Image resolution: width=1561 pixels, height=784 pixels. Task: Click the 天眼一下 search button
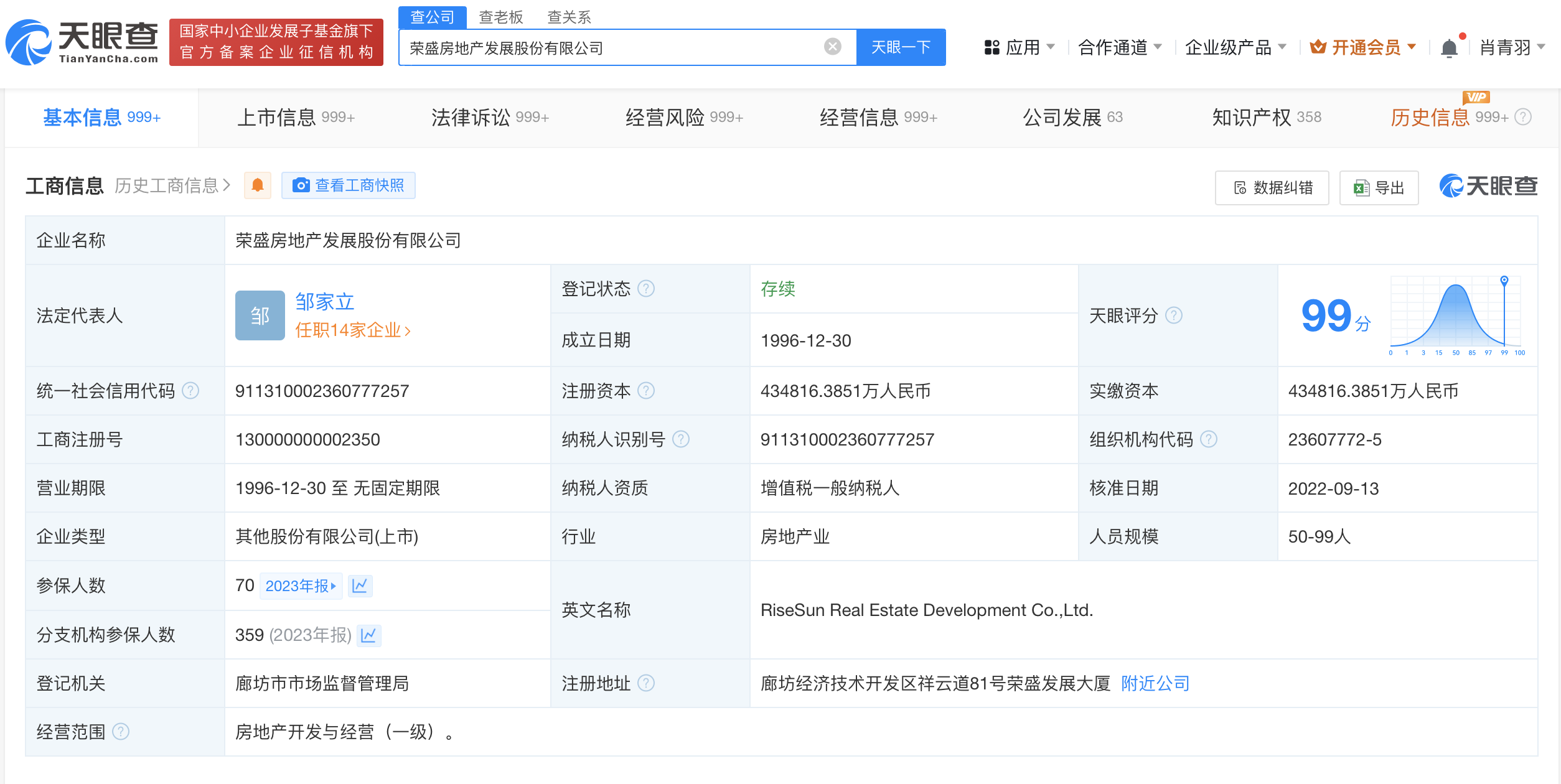click(x=901, y=47)
